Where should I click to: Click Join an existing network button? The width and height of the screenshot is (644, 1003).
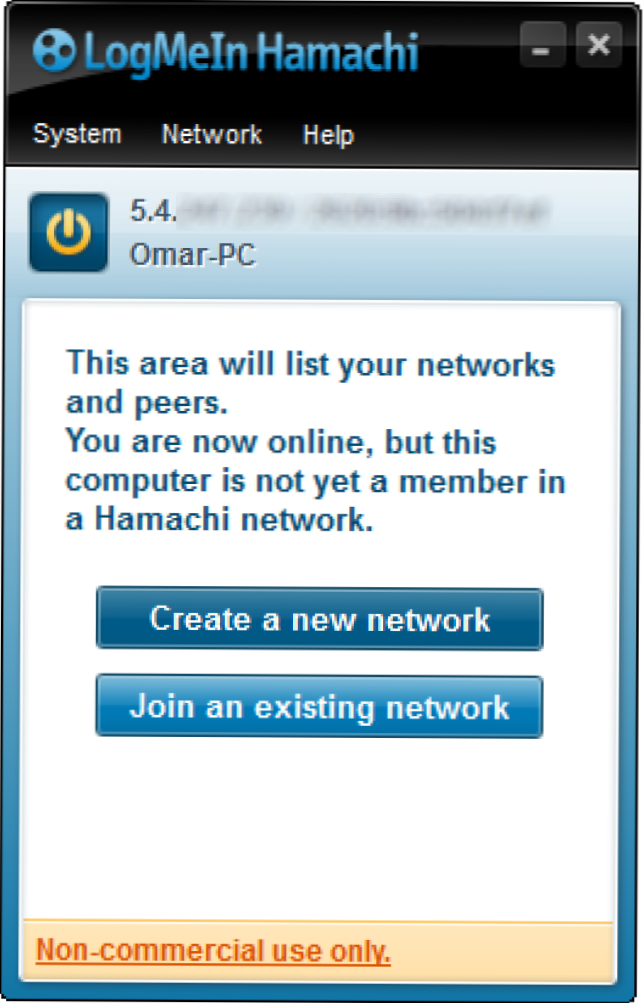(x=320, y=707)
